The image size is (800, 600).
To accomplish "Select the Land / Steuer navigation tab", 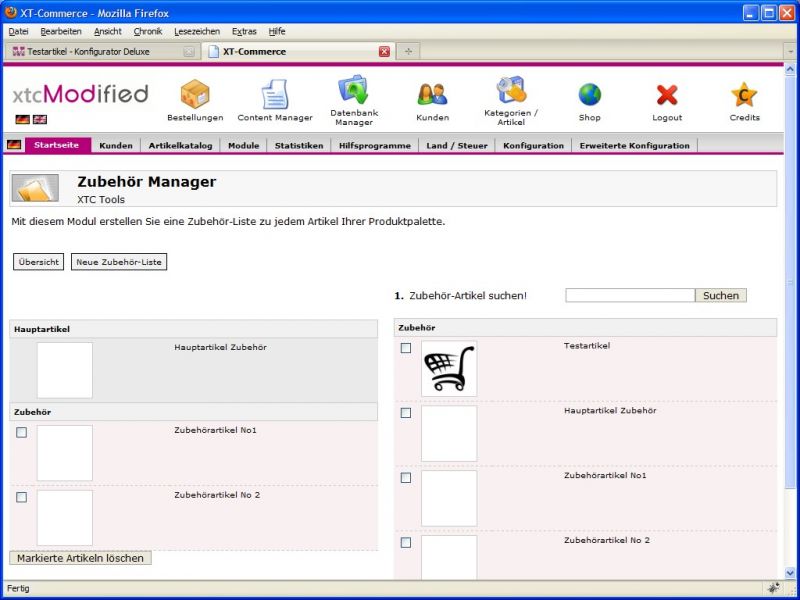I will point(457,145).
